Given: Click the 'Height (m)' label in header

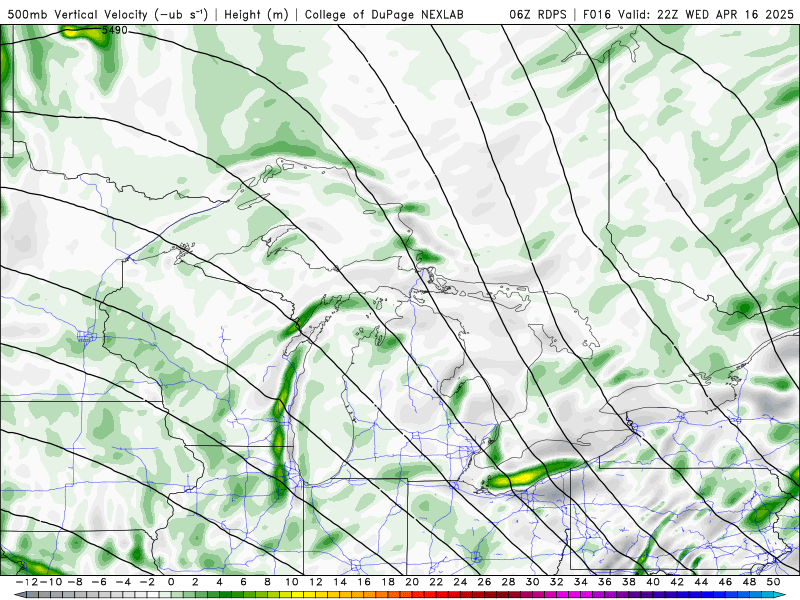Looking at the screenshot, I should click(256, 14).
